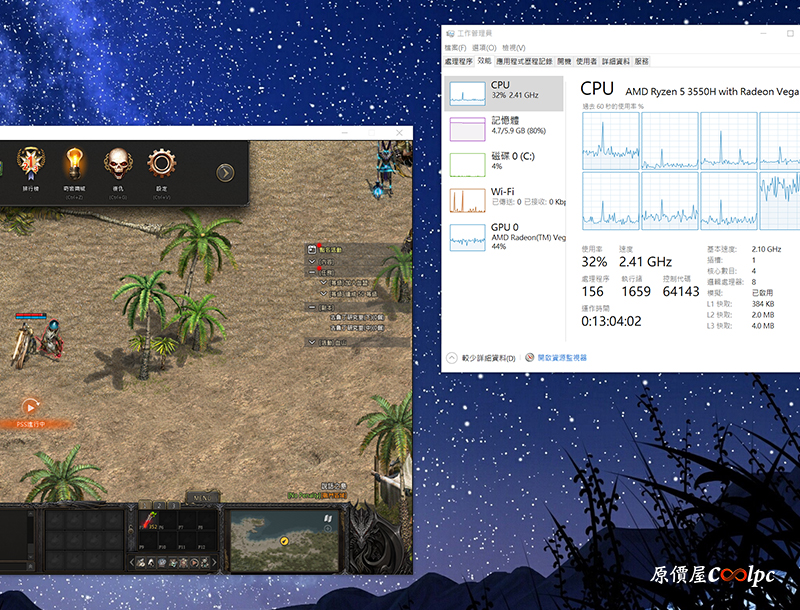Click the right arrow of shortcut icon bar
The height and width of the screenshot is (610, 800).
[x=214, y=563]
